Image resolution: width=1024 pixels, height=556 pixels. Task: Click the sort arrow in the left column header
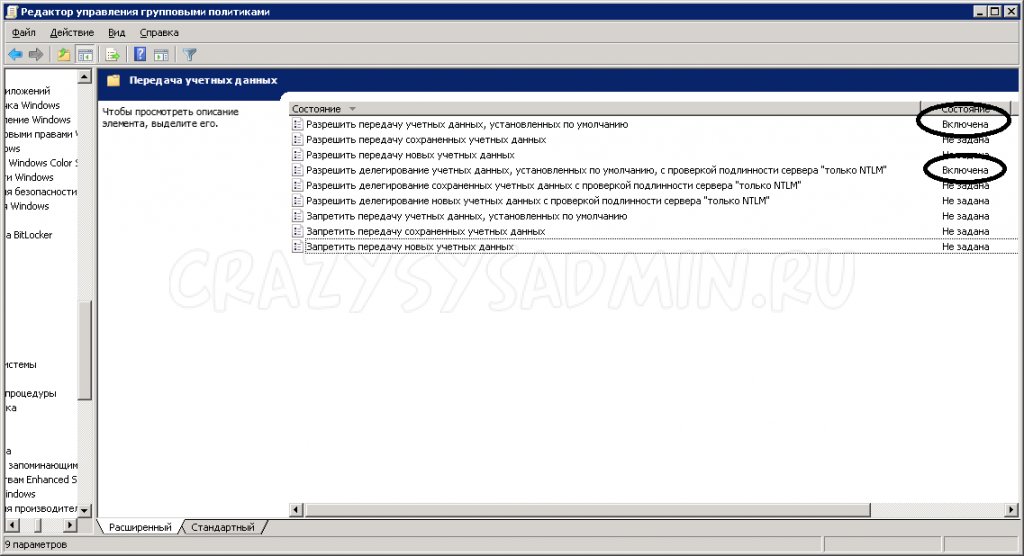coord(353,109)
